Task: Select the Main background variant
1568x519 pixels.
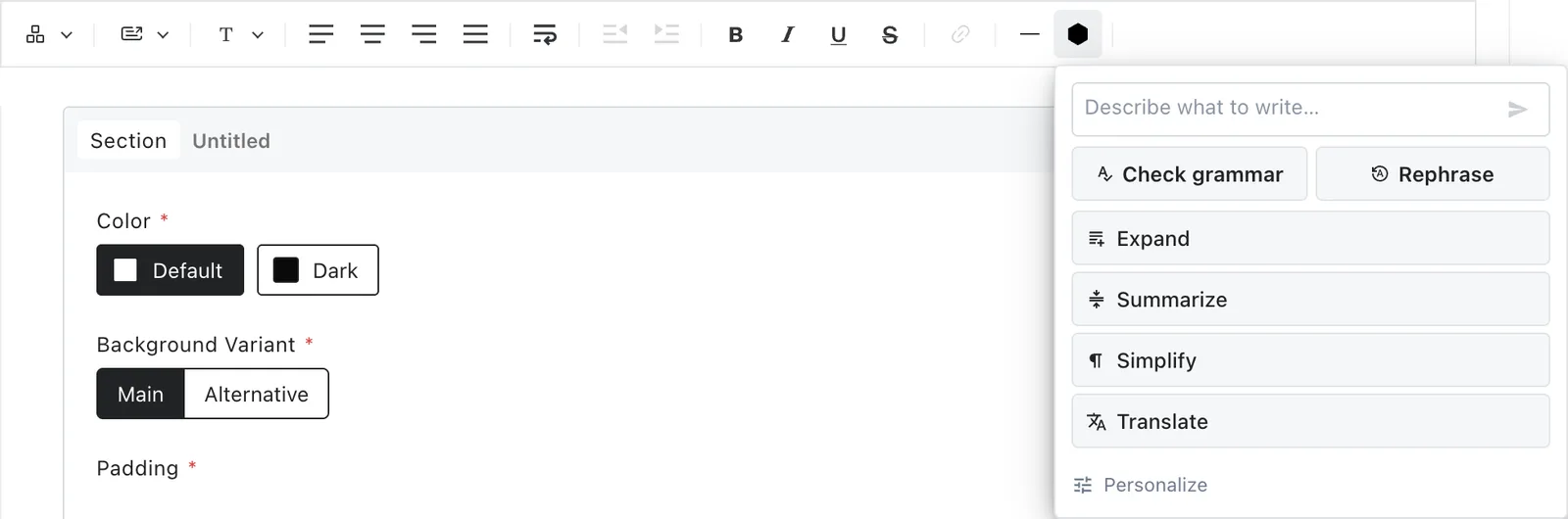Action: [140, 394]
